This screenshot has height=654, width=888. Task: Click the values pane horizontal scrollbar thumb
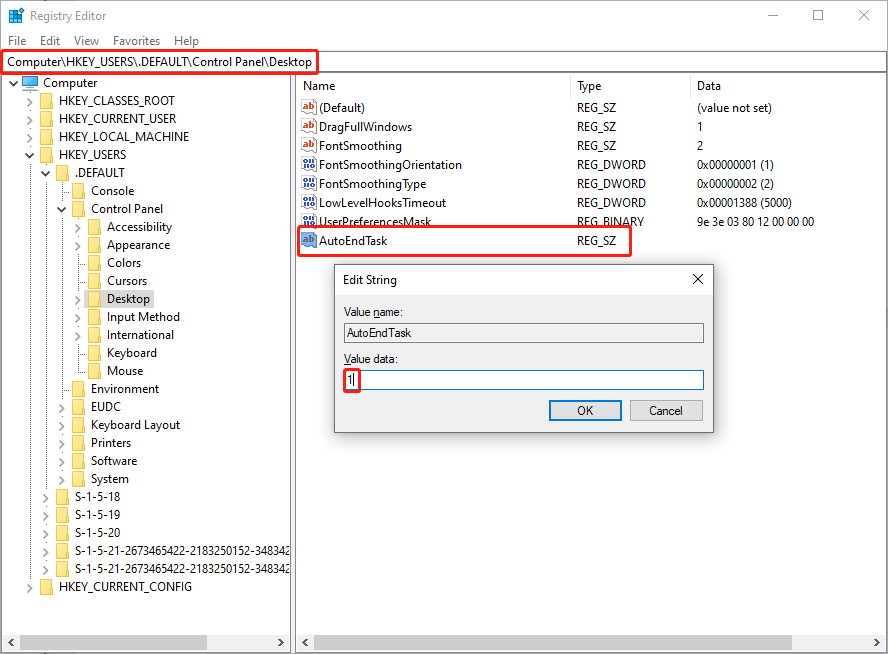tap(553, 642)
